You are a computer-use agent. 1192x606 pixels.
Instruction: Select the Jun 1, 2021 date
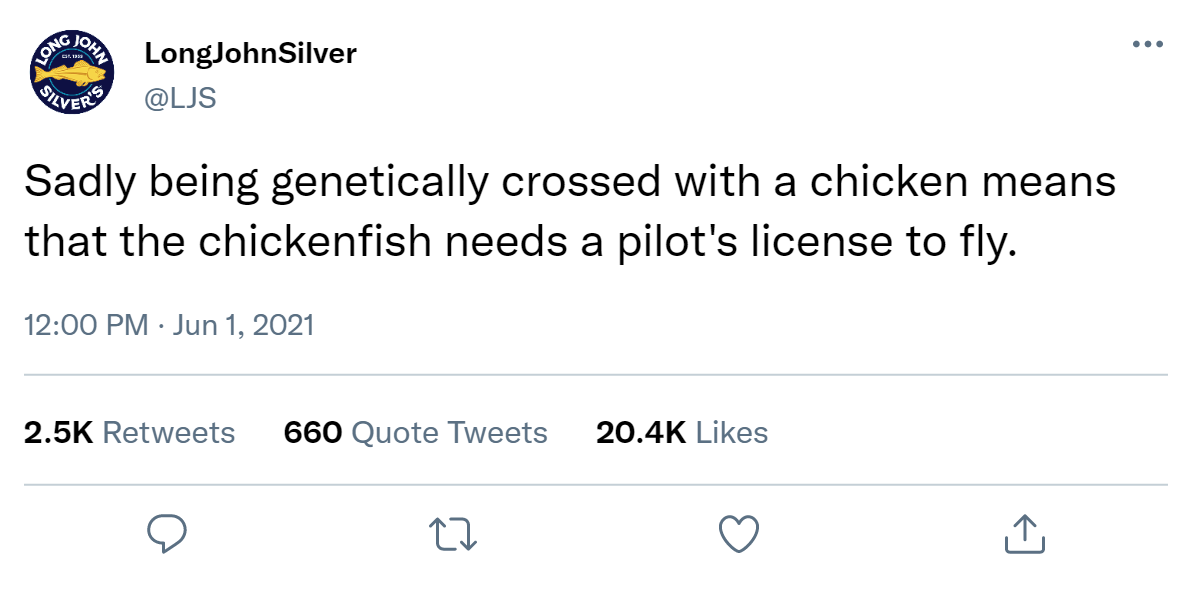[243, 325]
